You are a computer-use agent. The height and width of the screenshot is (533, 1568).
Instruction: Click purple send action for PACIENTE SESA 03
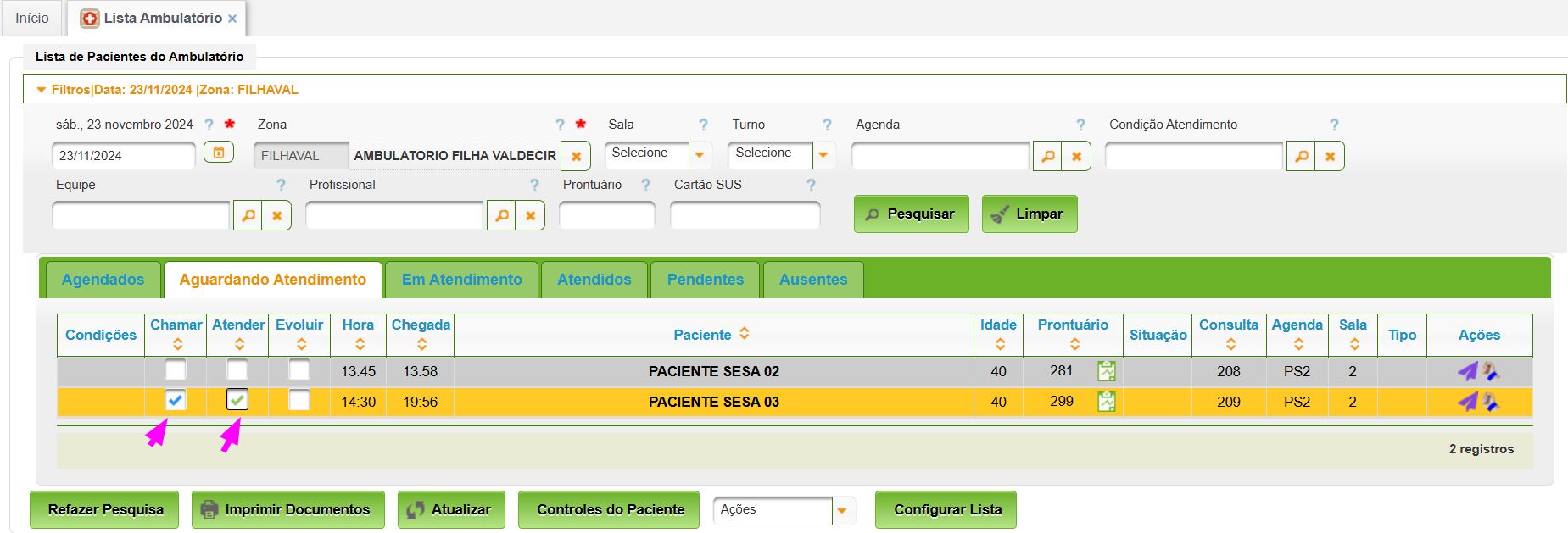(x=1467, y=402)
